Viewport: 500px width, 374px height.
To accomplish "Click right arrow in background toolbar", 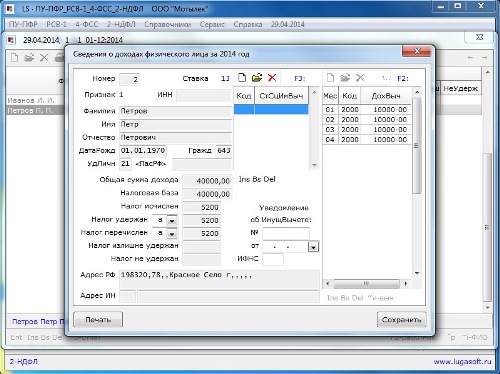I will (484, 58).
